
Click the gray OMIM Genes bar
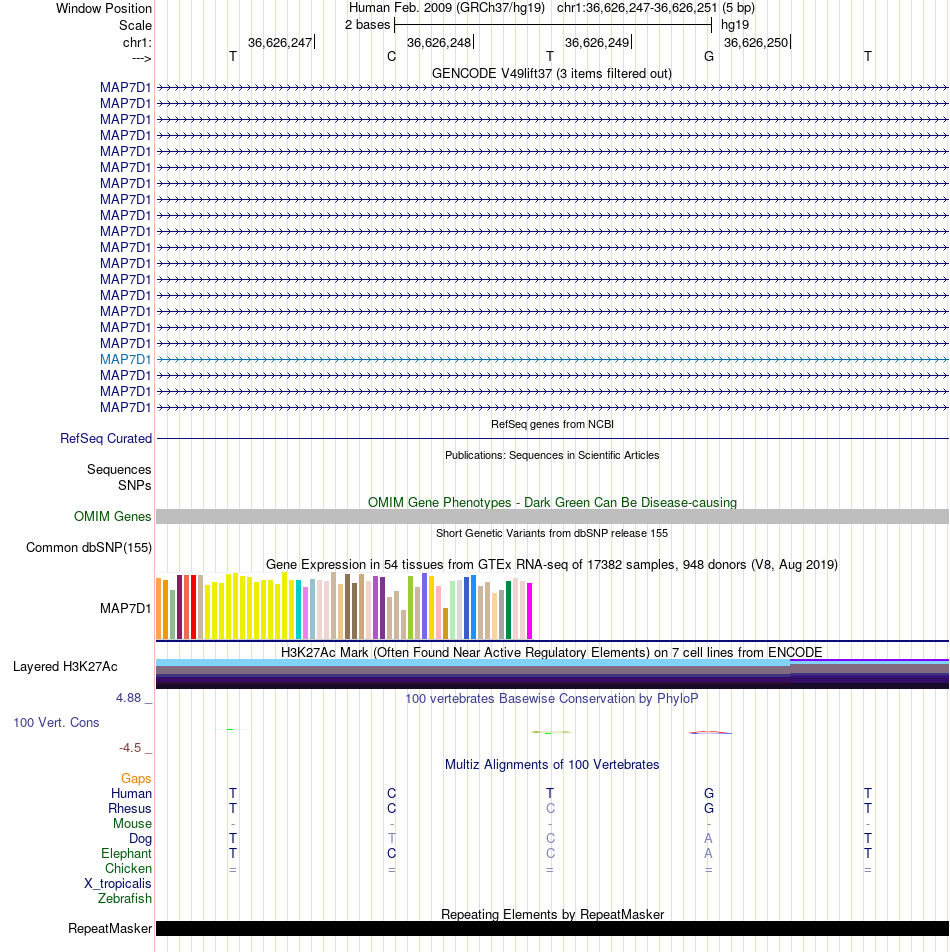(x=552, y=516)
